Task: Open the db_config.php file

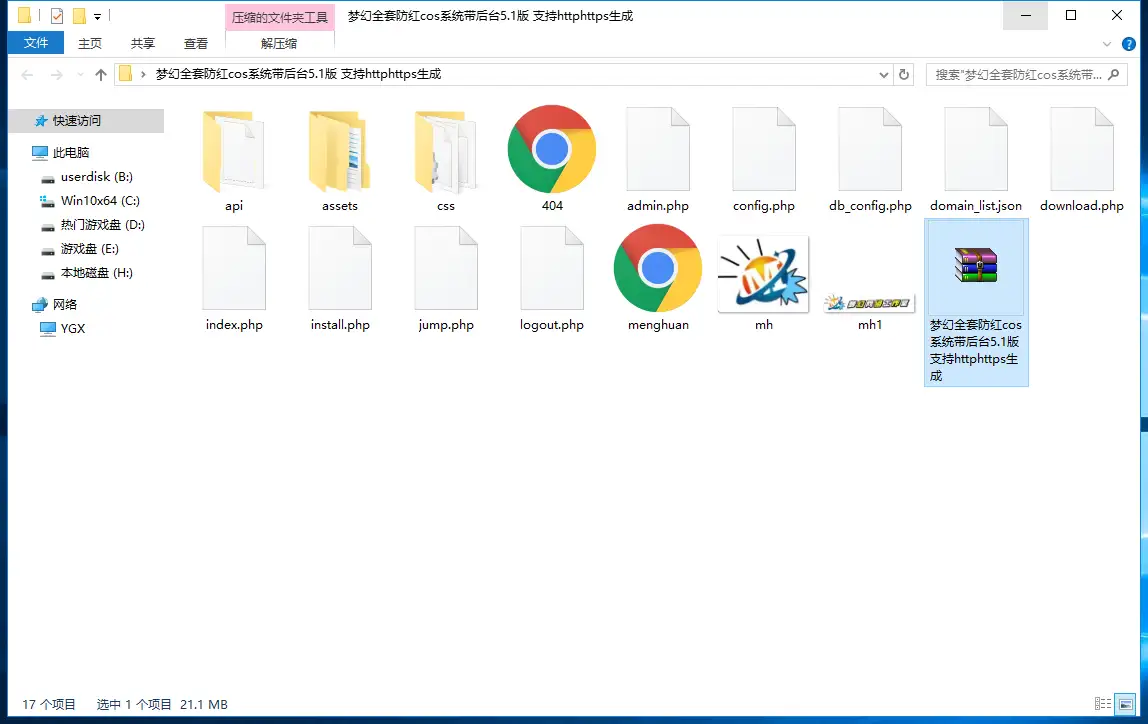Action: point(869,150)
